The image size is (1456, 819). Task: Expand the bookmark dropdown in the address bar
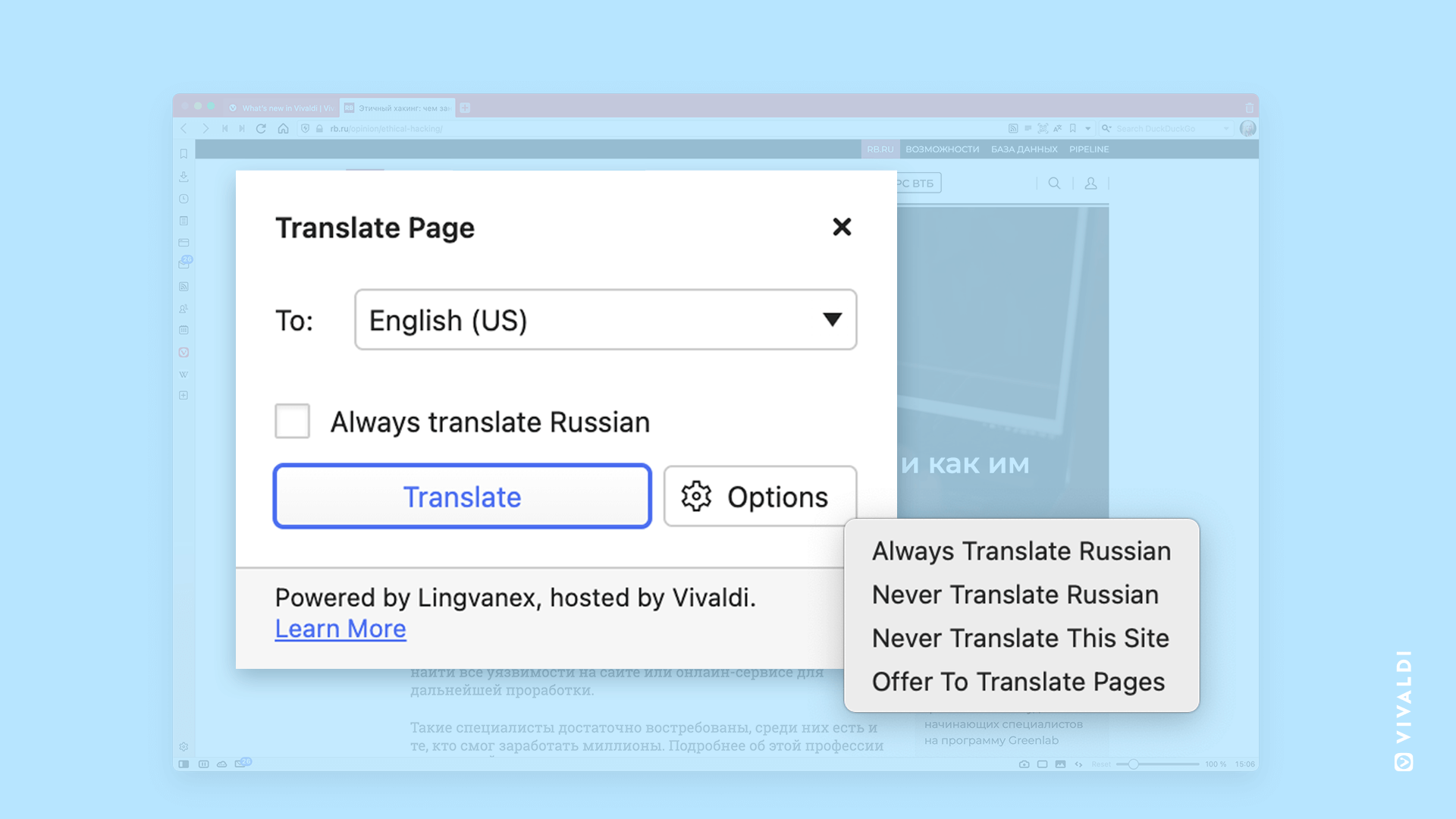(x=1087, y=128)
